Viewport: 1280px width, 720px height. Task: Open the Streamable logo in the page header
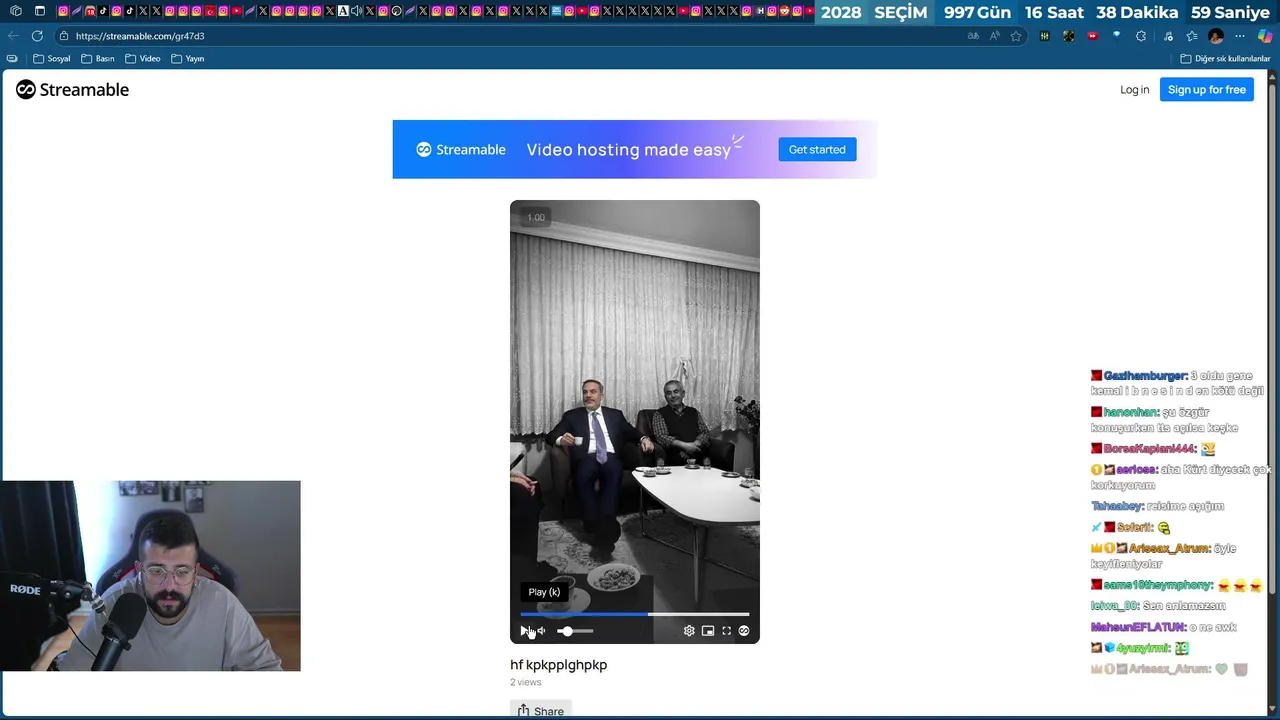click(x=72, y=90)
